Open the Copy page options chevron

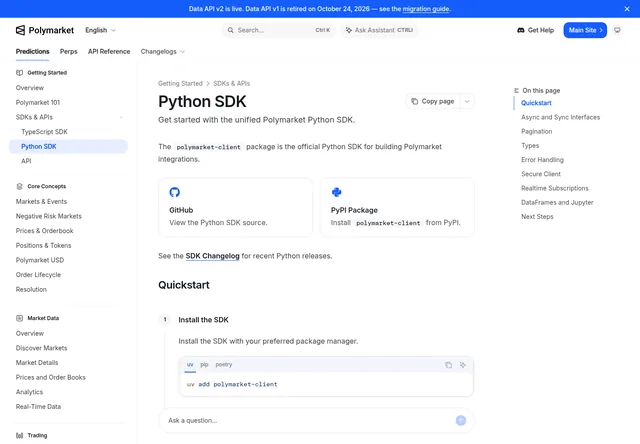pyautogui.click(x=467, y=101)
